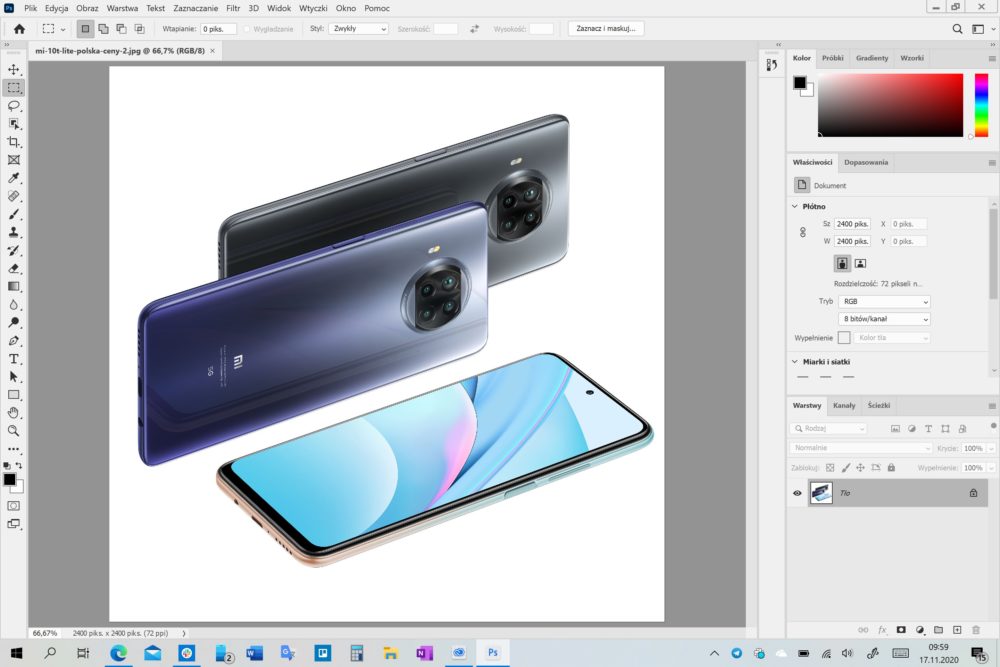Open the Kolor panel options menu

click(992, 58)
